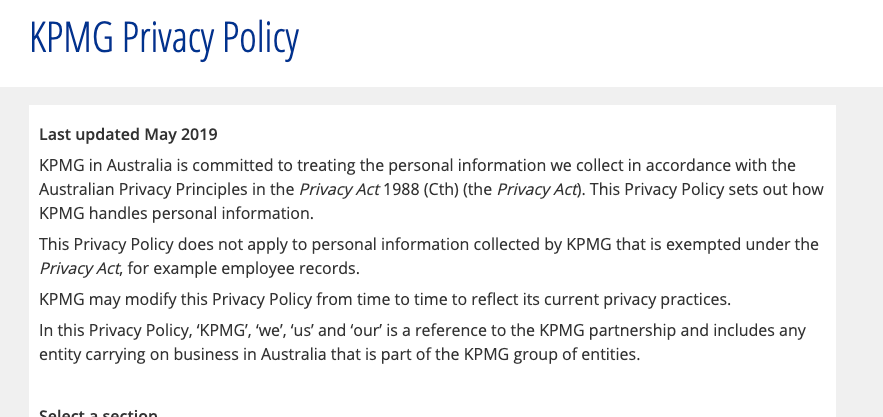Click the 'Last updated May 2019' bold line
The width and height of the screenshot is (883, 417).
[128, 135]
